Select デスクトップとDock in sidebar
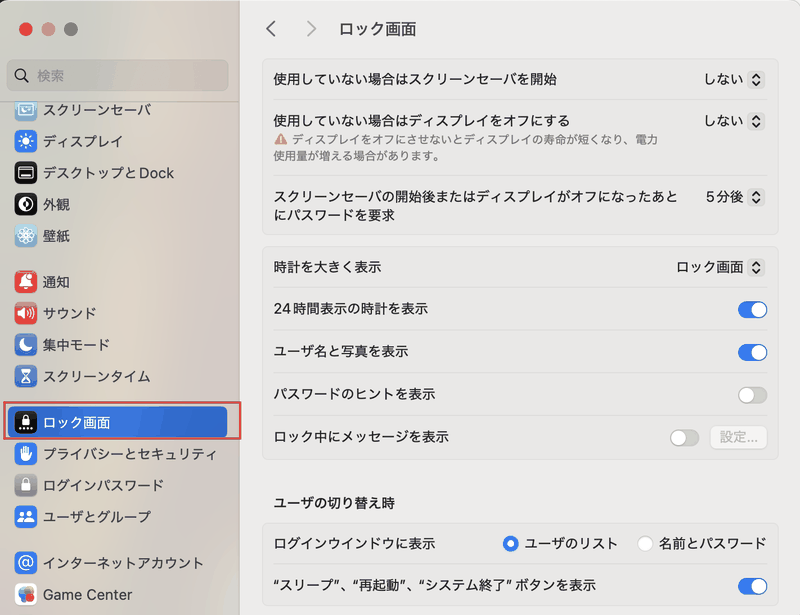Screen dimensions: 800x615 click(117, 173)
